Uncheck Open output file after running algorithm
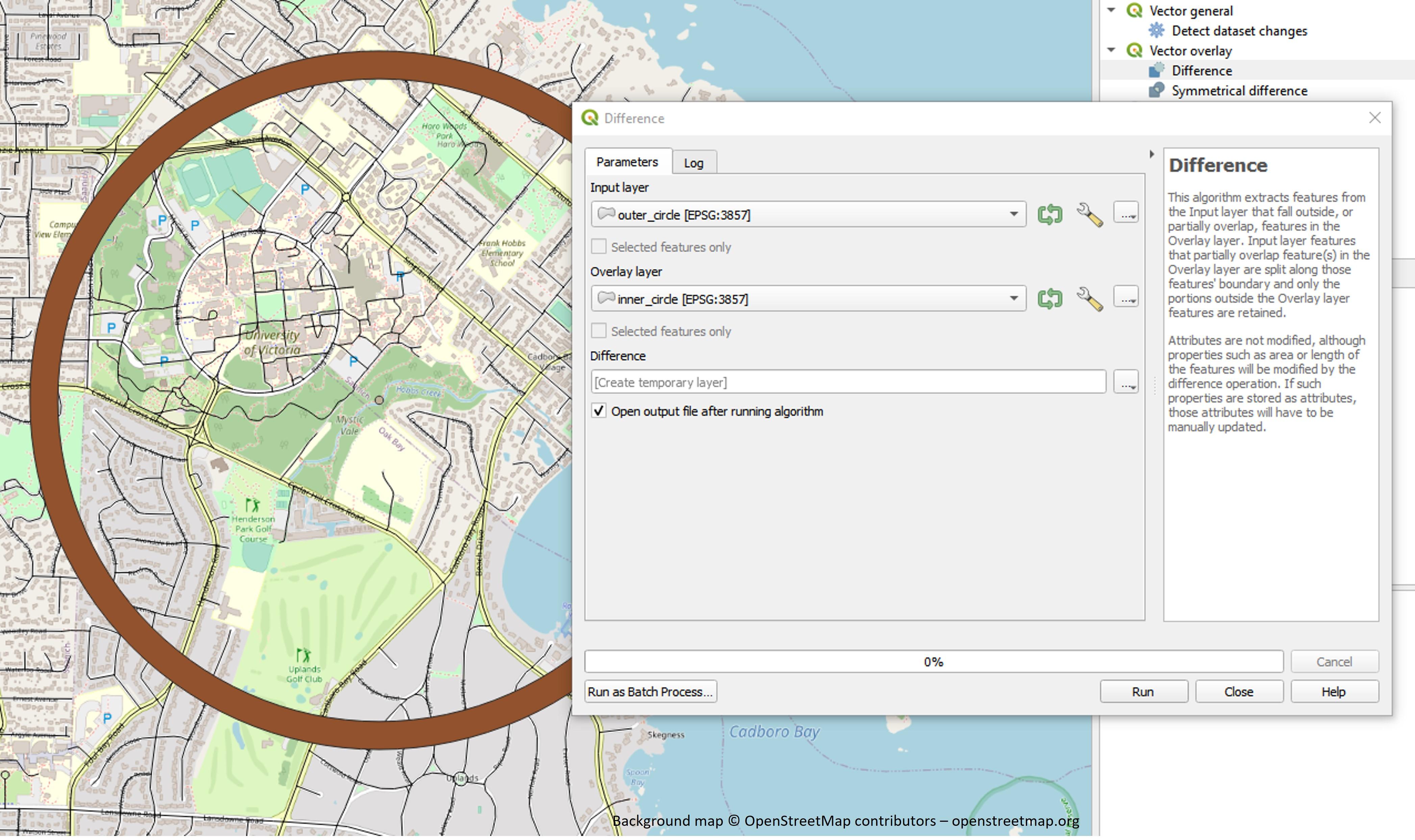 pyautogui.click(x=598, y=411)
